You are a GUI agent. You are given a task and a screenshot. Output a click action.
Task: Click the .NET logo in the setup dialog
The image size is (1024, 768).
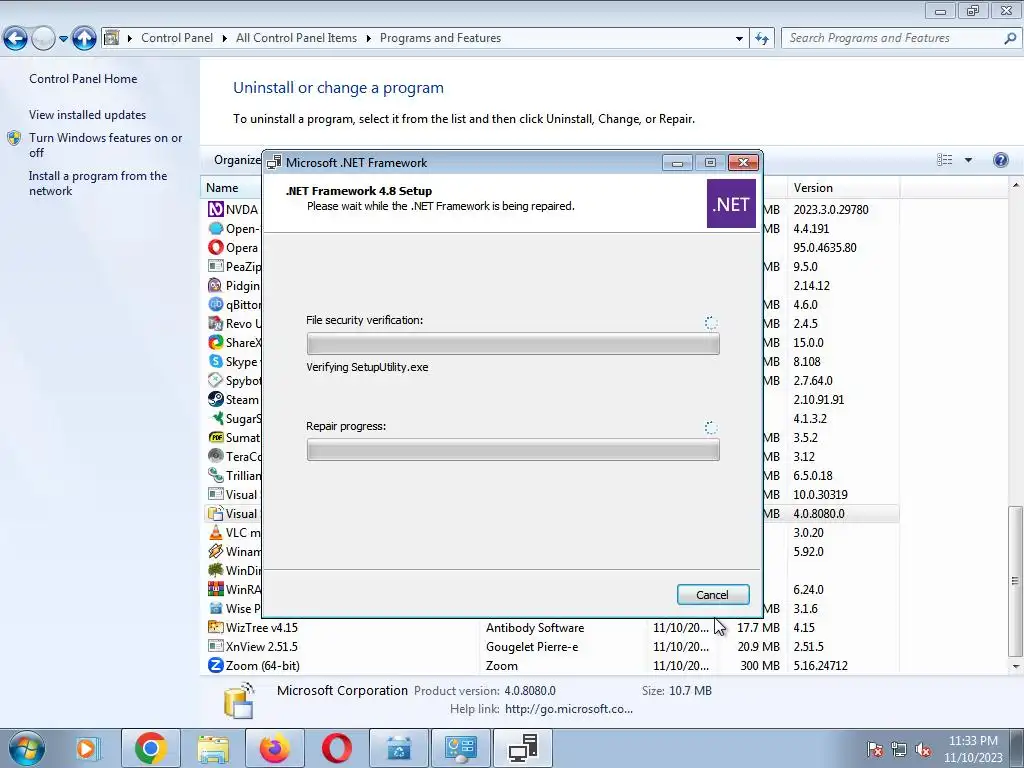tap(731, 204)
